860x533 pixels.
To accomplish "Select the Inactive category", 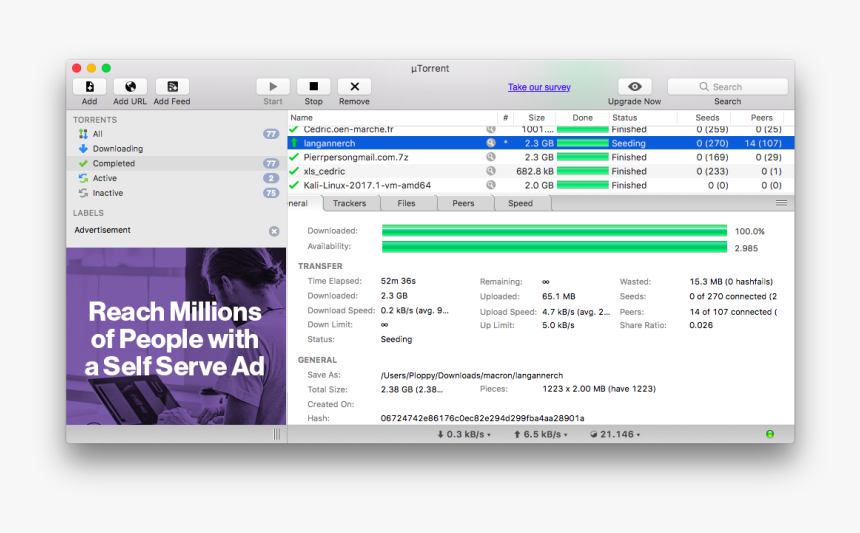I will pyautogui.click(x=176, y=193).
